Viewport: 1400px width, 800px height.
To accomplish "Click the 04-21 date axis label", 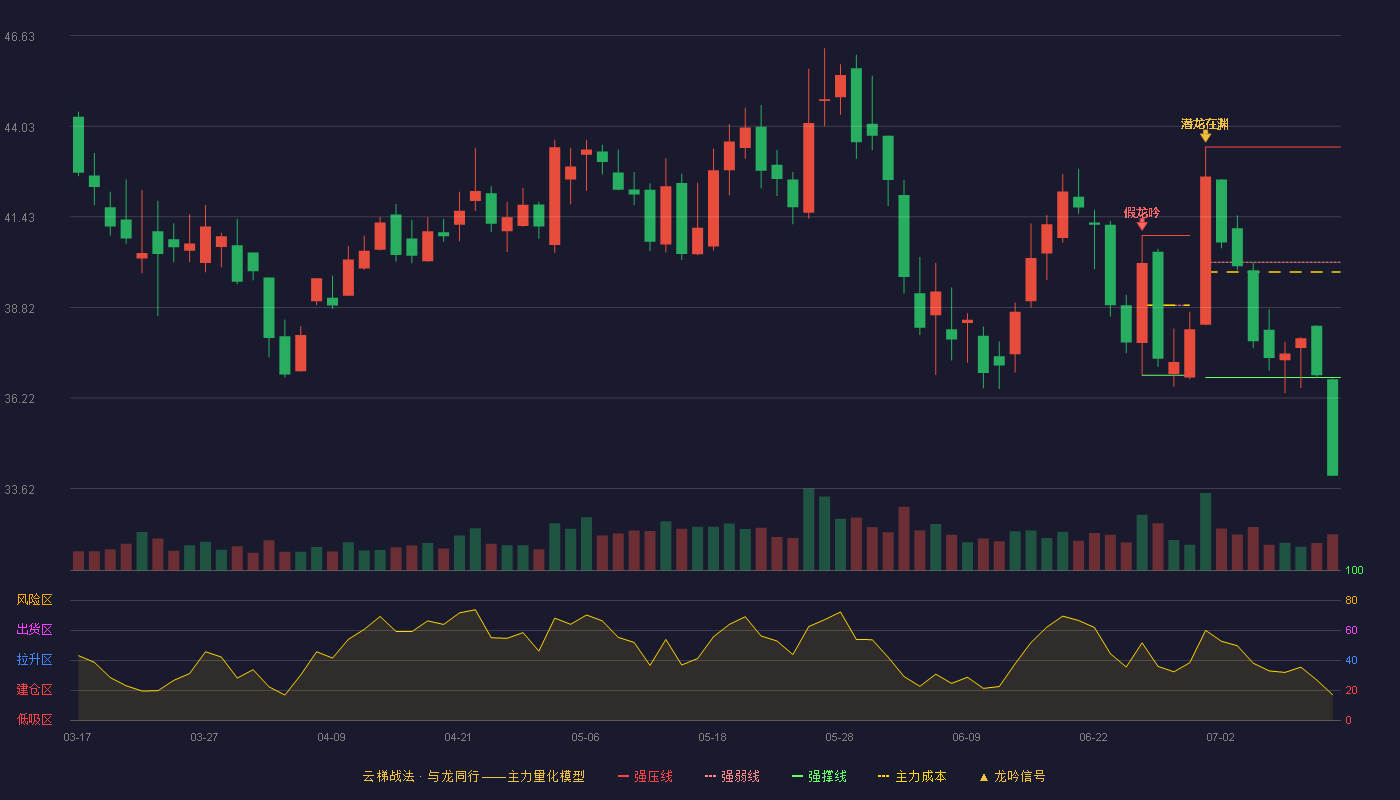I will pyautogui.click(x=458, y=737).
